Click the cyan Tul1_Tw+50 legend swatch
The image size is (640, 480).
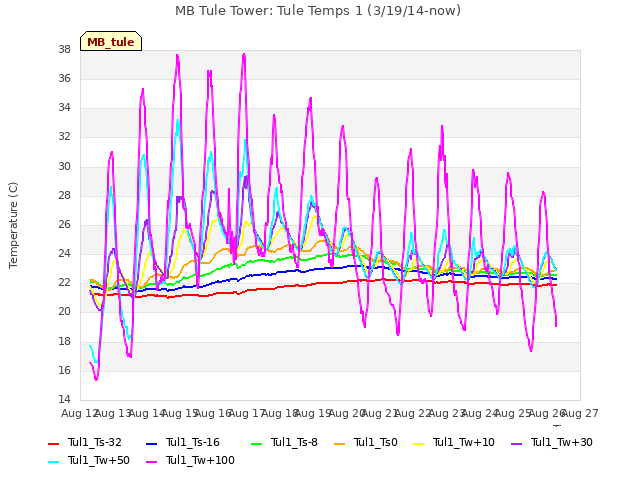53,462
